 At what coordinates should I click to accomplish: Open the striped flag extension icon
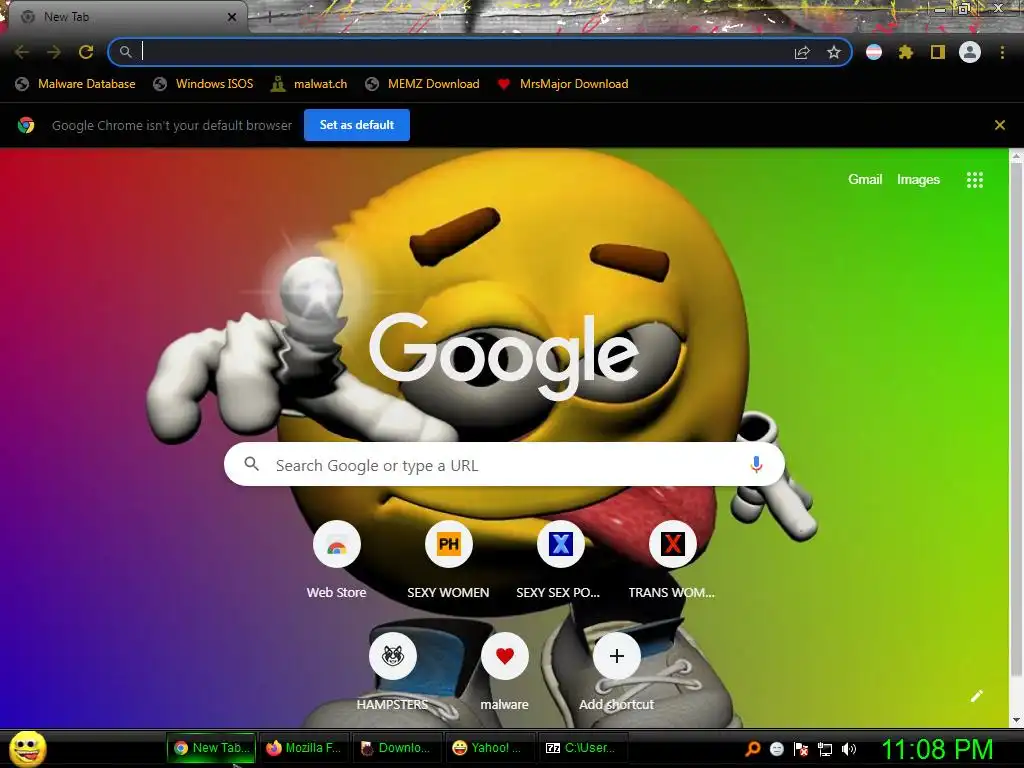[874, 52]
